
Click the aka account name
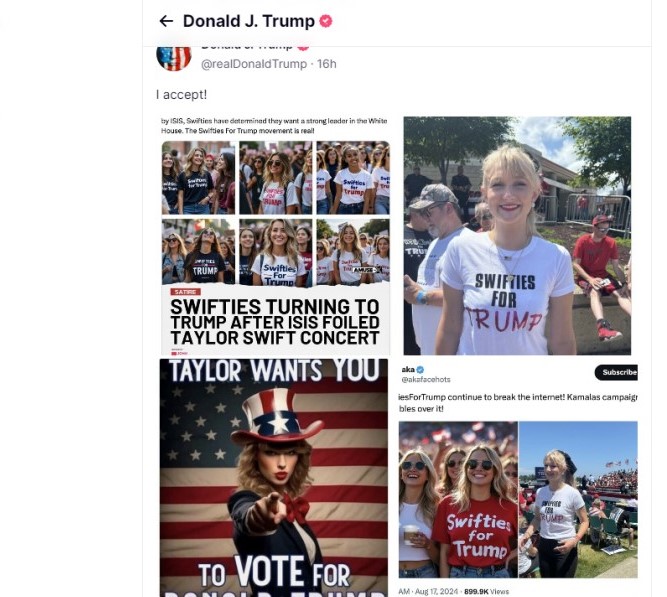[x=408, y=369]
